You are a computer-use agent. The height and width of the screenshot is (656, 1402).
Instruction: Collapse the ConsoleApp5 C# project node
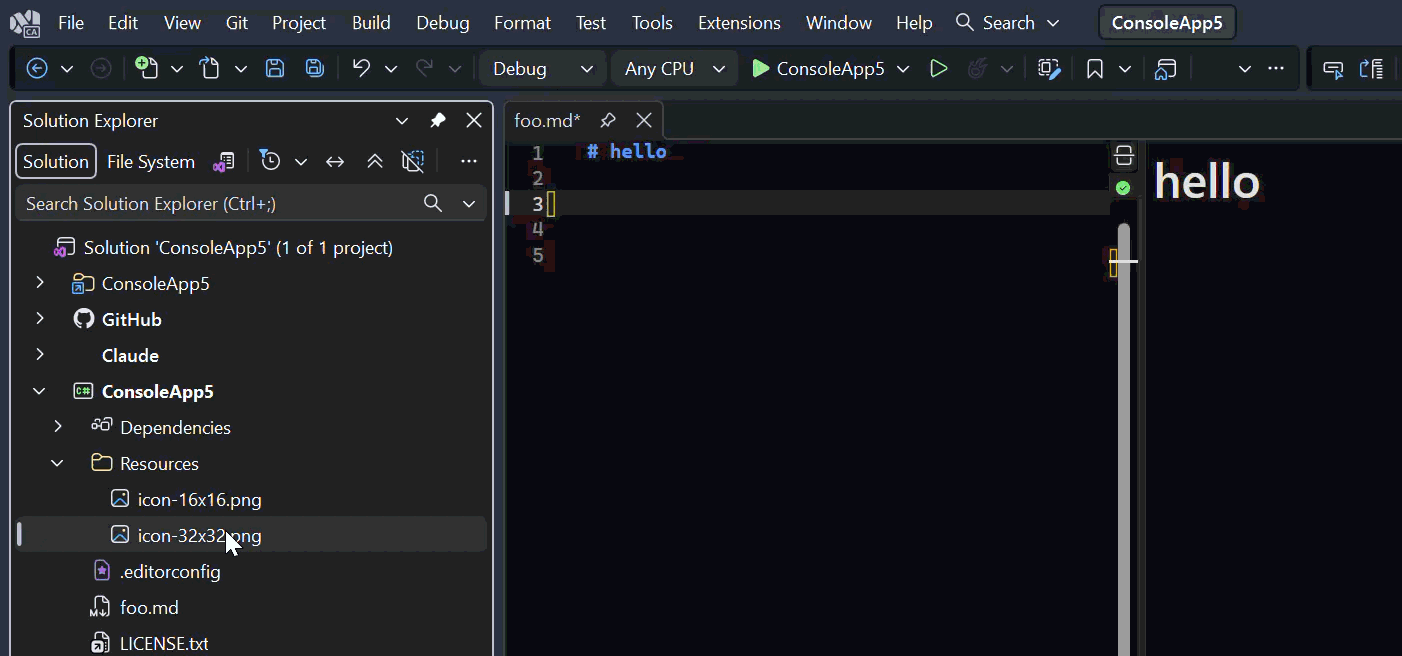pos(40,391)
